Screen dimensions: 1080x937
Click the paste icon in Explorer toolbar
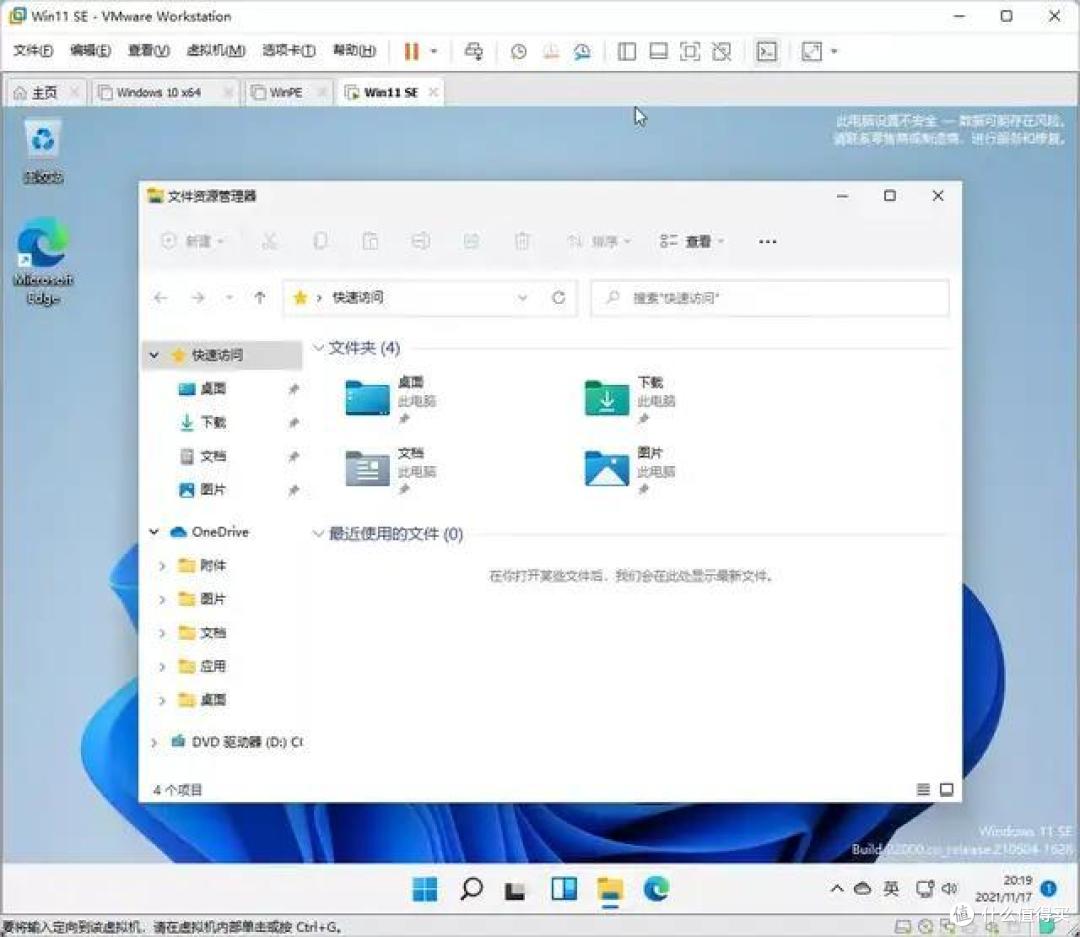(x=371, y=241)
